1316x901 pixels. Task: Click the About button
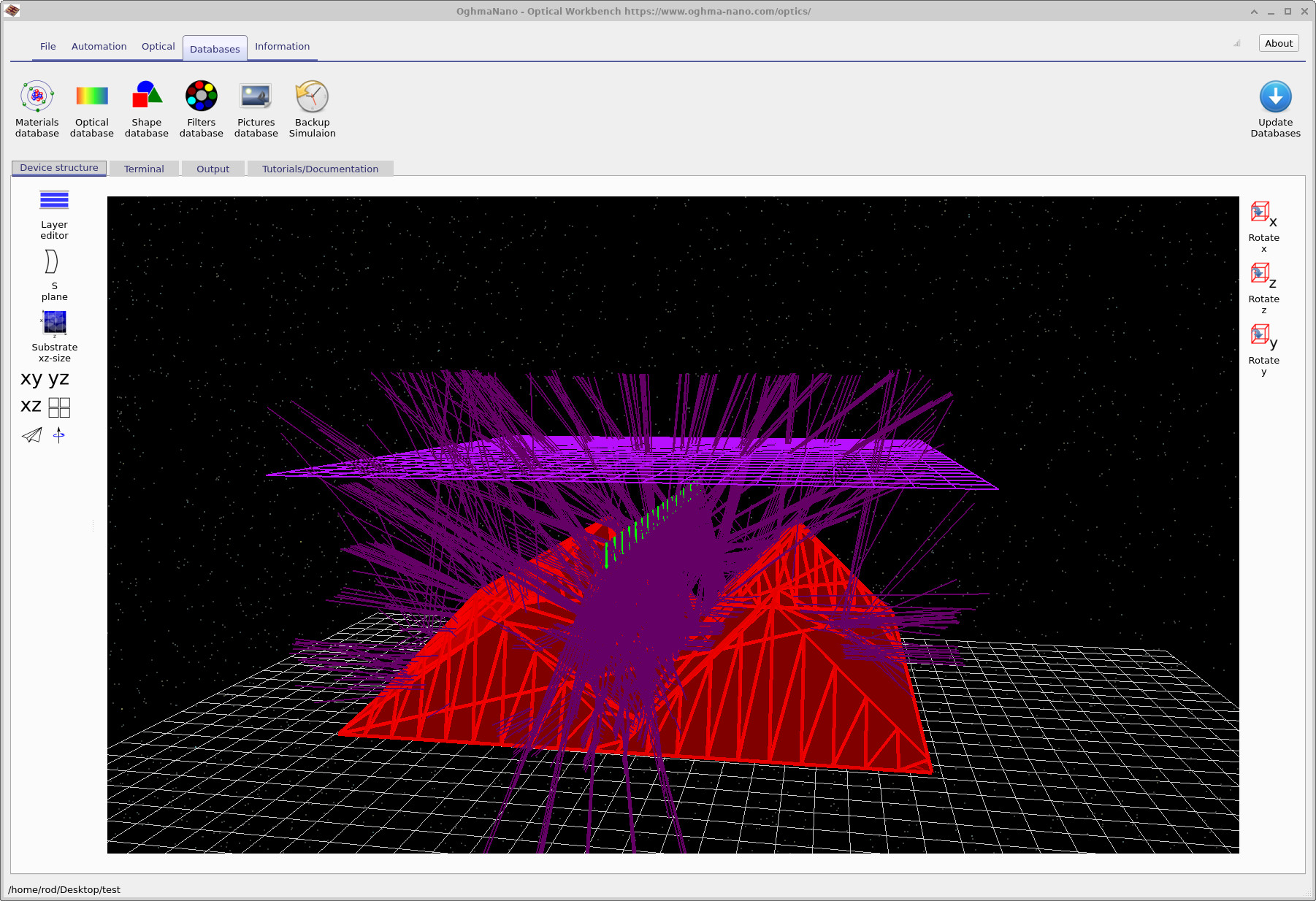point(1278,43)
